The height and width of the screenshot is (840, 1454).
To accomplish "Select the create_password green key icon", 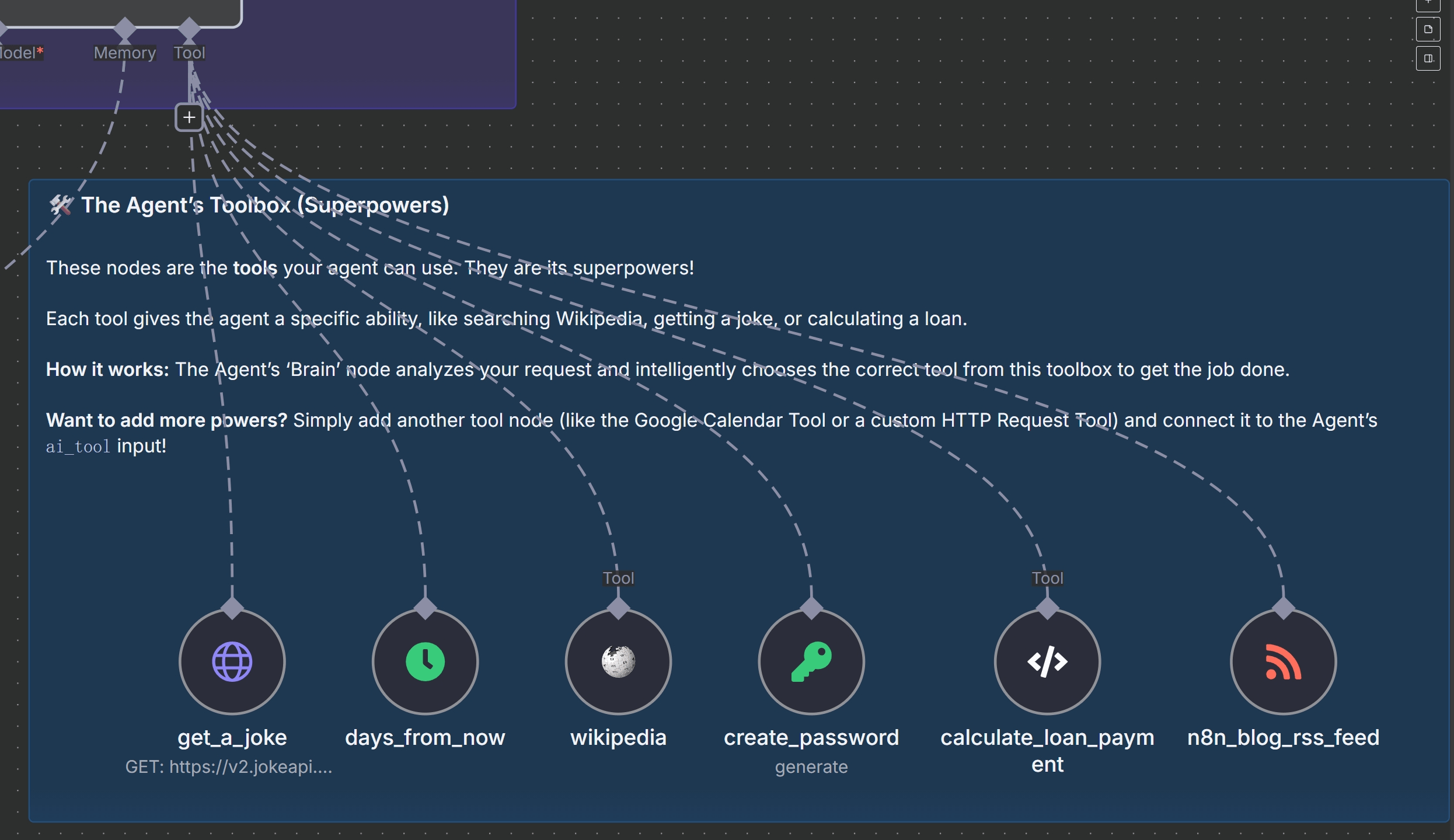I will (x=811, y=661).
